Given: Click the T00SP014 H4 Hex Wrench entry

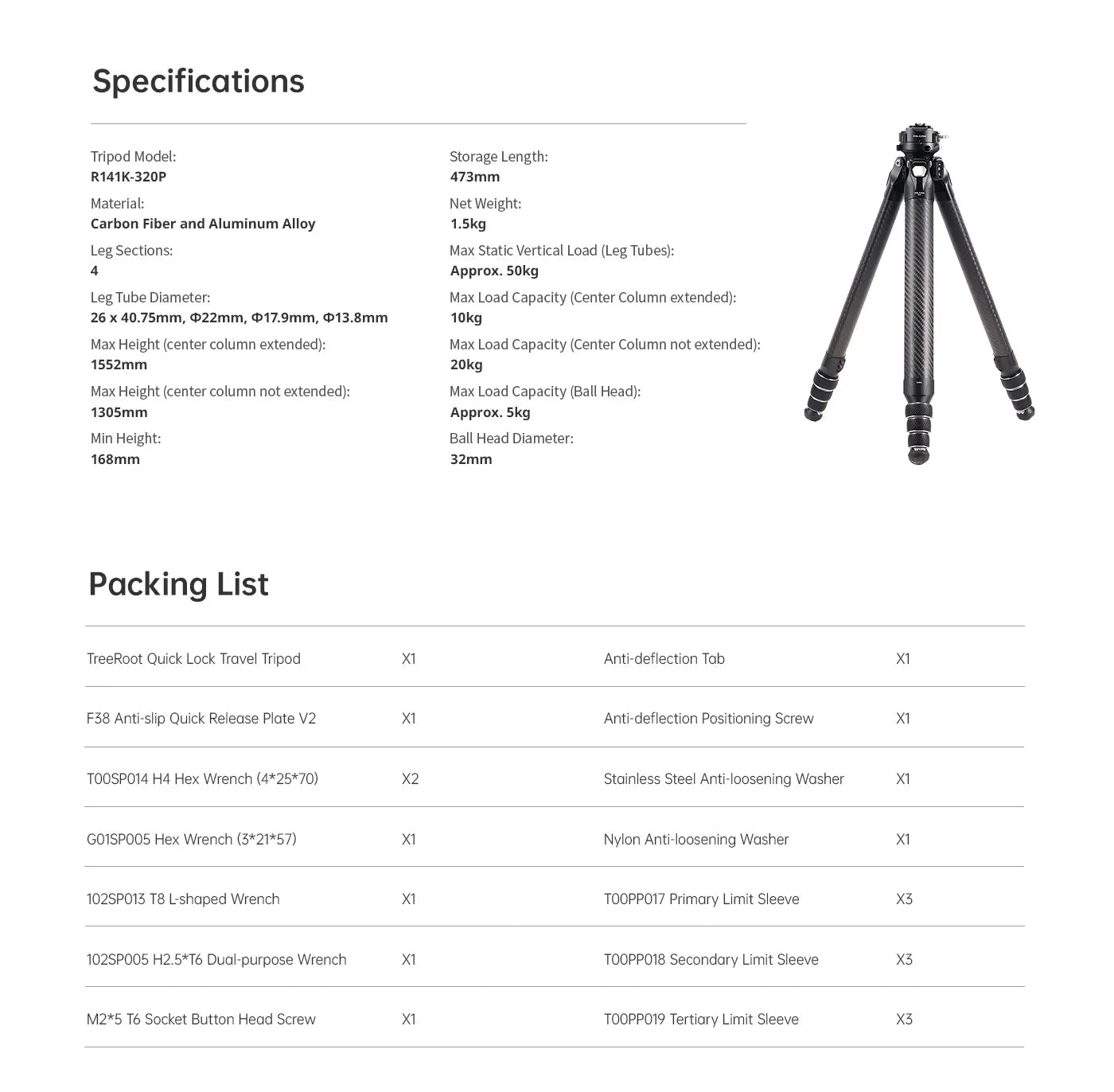Looking at the screenshot, I should click(x=202, y=779).
